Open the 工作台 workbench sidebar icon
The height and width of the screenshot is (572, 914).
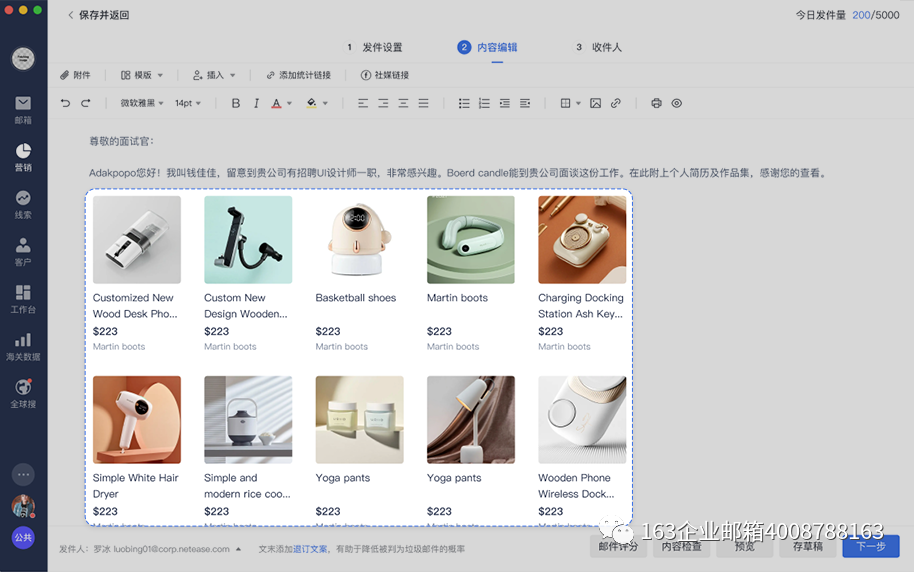tap(23, 299)
